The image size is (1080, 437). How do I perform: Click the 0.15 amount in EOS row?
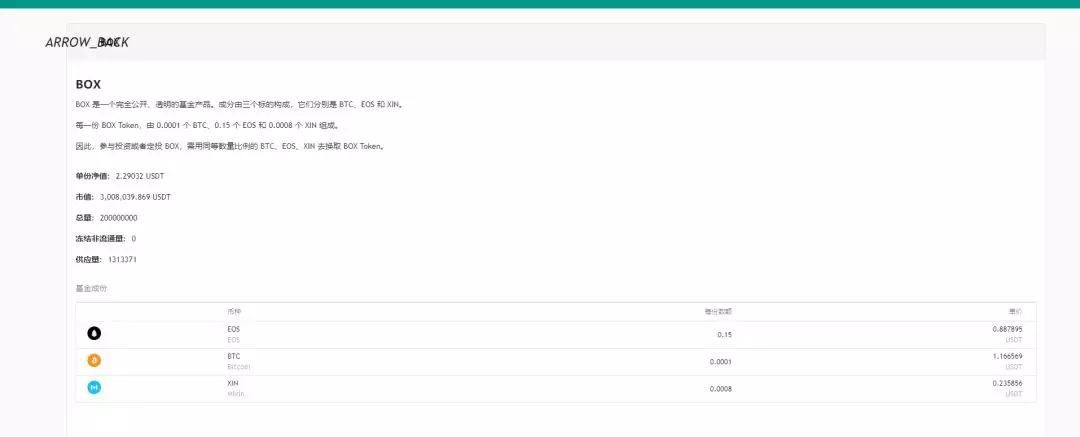725,335
